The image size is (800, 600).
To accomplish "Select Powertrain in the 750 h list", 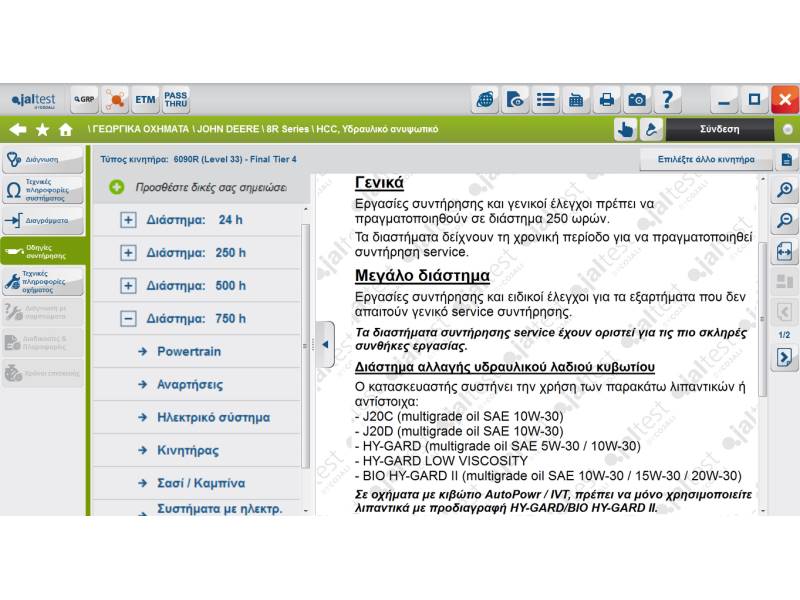I will (x=189, y=352).
